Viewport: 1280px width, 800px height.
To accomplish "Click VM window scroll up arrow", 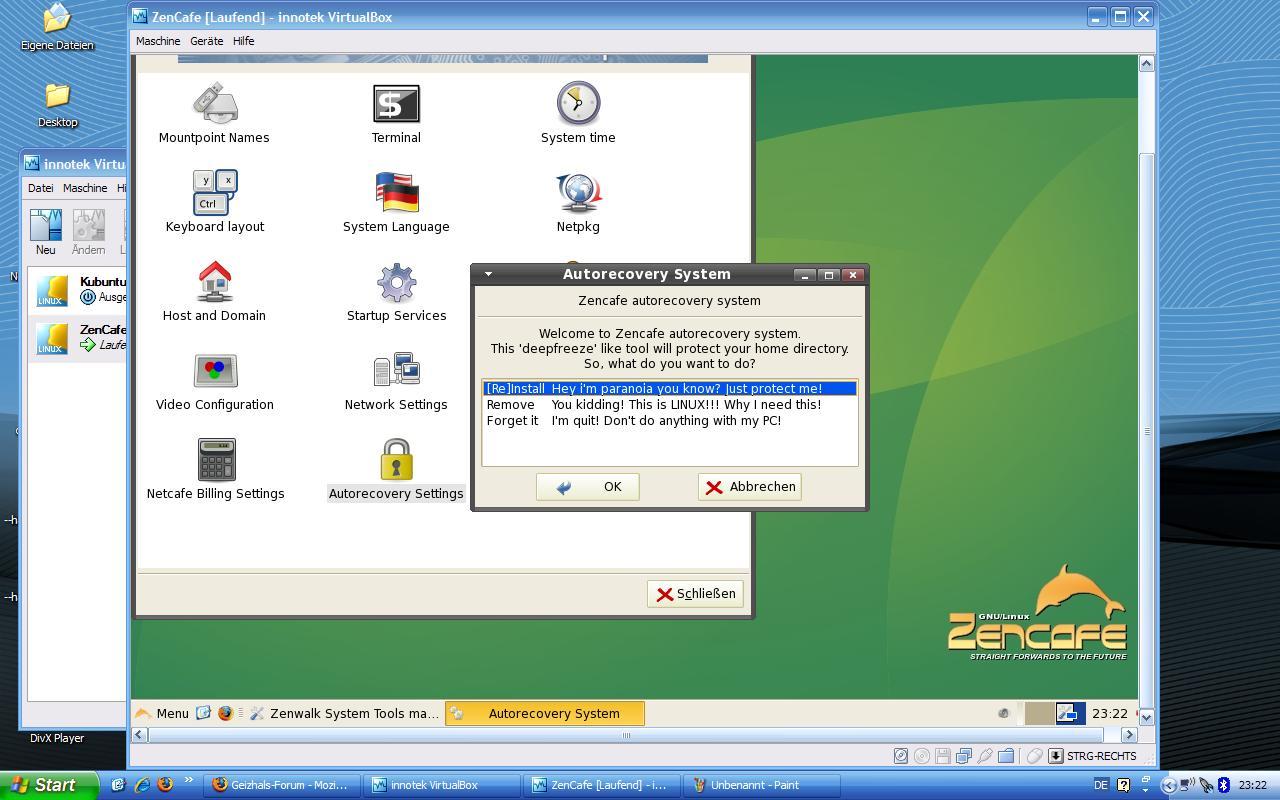I will [x=1146, y=63].
